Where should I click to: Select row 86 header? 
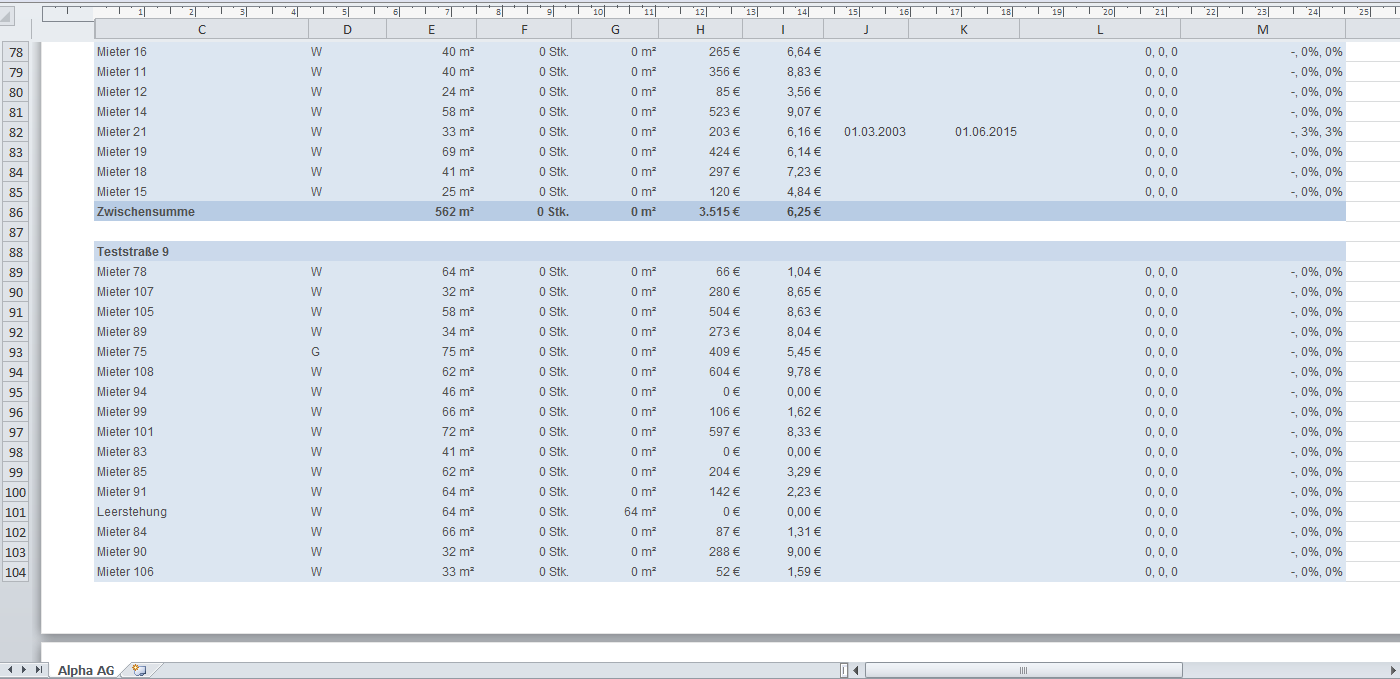tap(15, 212)
